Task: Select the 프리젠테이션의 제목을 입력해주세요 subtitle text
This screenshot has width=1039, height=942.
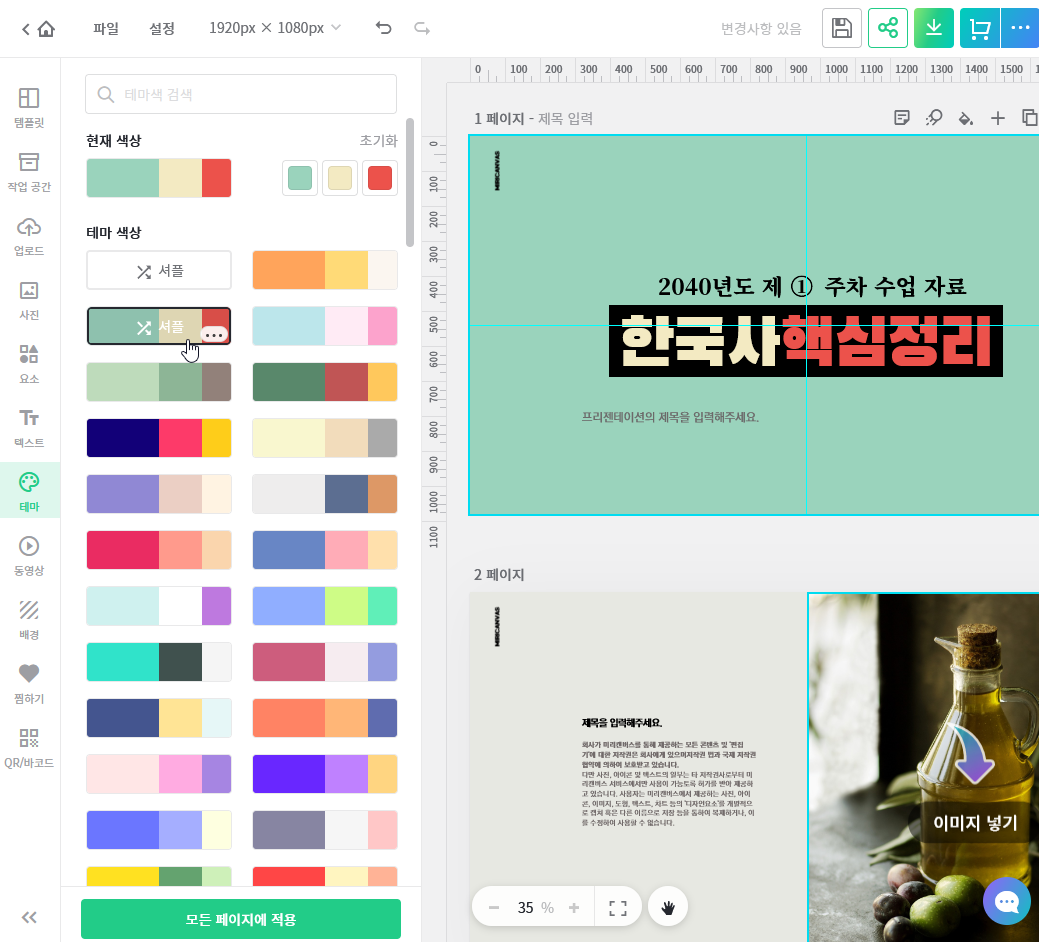Action: click(x=670, y=417)
